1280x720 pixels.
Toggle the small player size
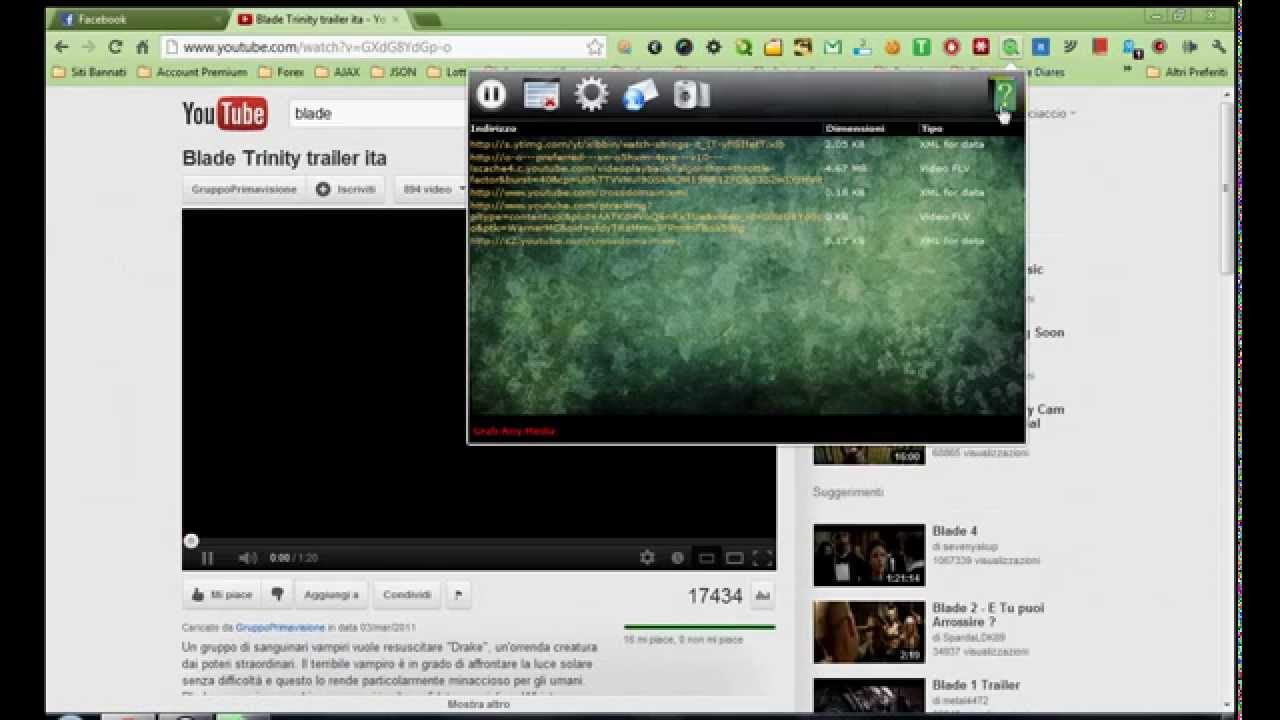pyautogui.click(x=706, y=558)
